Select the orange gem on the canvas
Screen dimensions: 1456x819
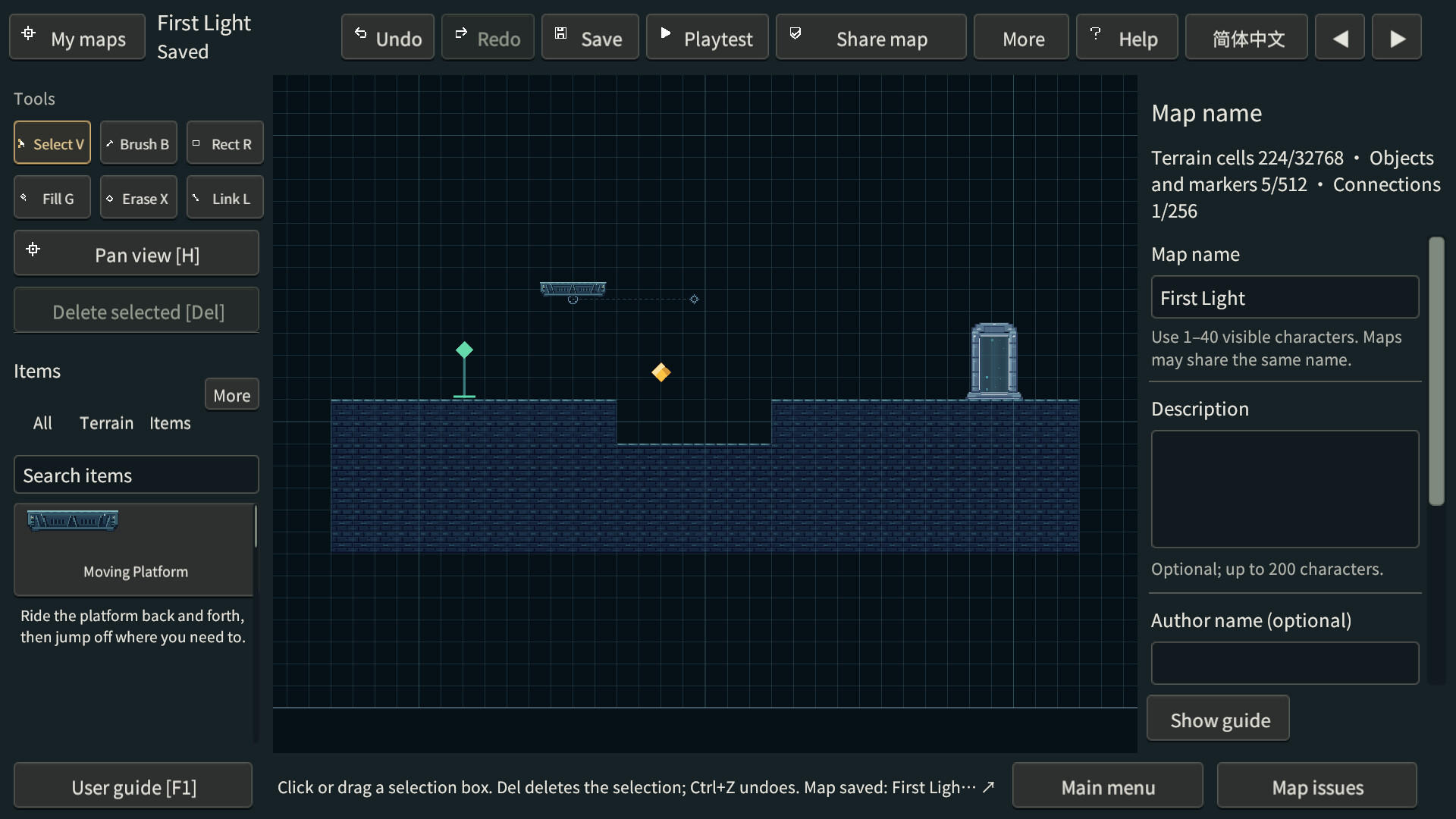pos(661,372)
